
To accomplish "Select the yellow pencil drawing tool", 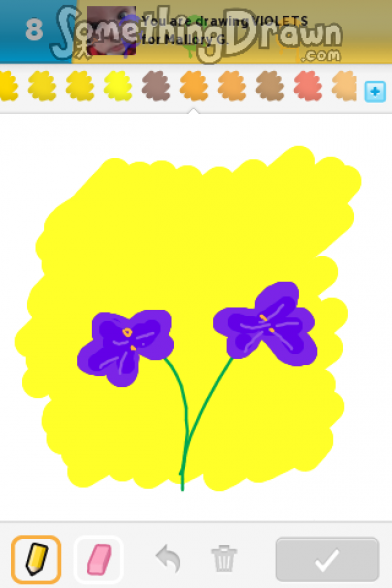I will pos(36,560).
